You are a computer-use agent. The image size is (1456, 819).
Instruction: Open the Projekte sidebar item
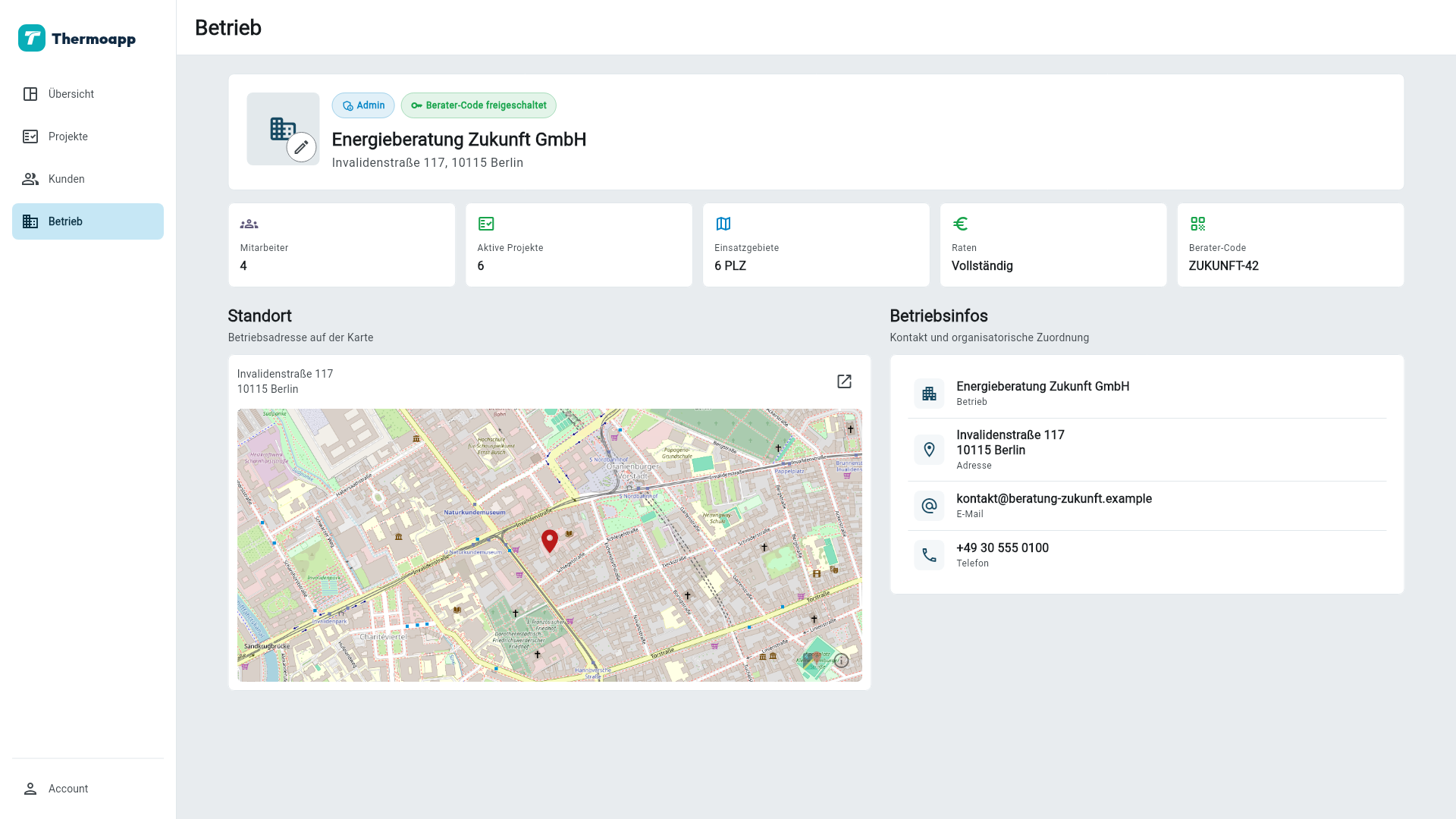click(88, 136)
